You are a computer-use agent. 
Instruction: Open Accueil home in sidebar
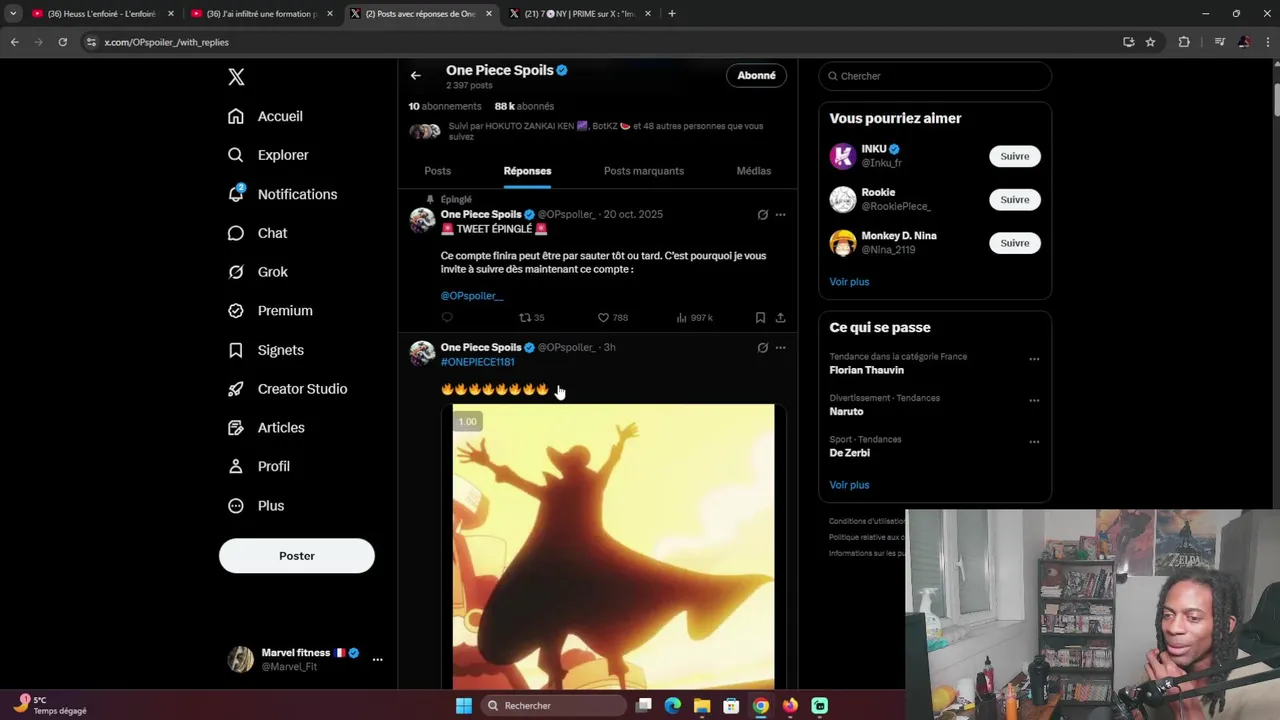pos(265,116)
